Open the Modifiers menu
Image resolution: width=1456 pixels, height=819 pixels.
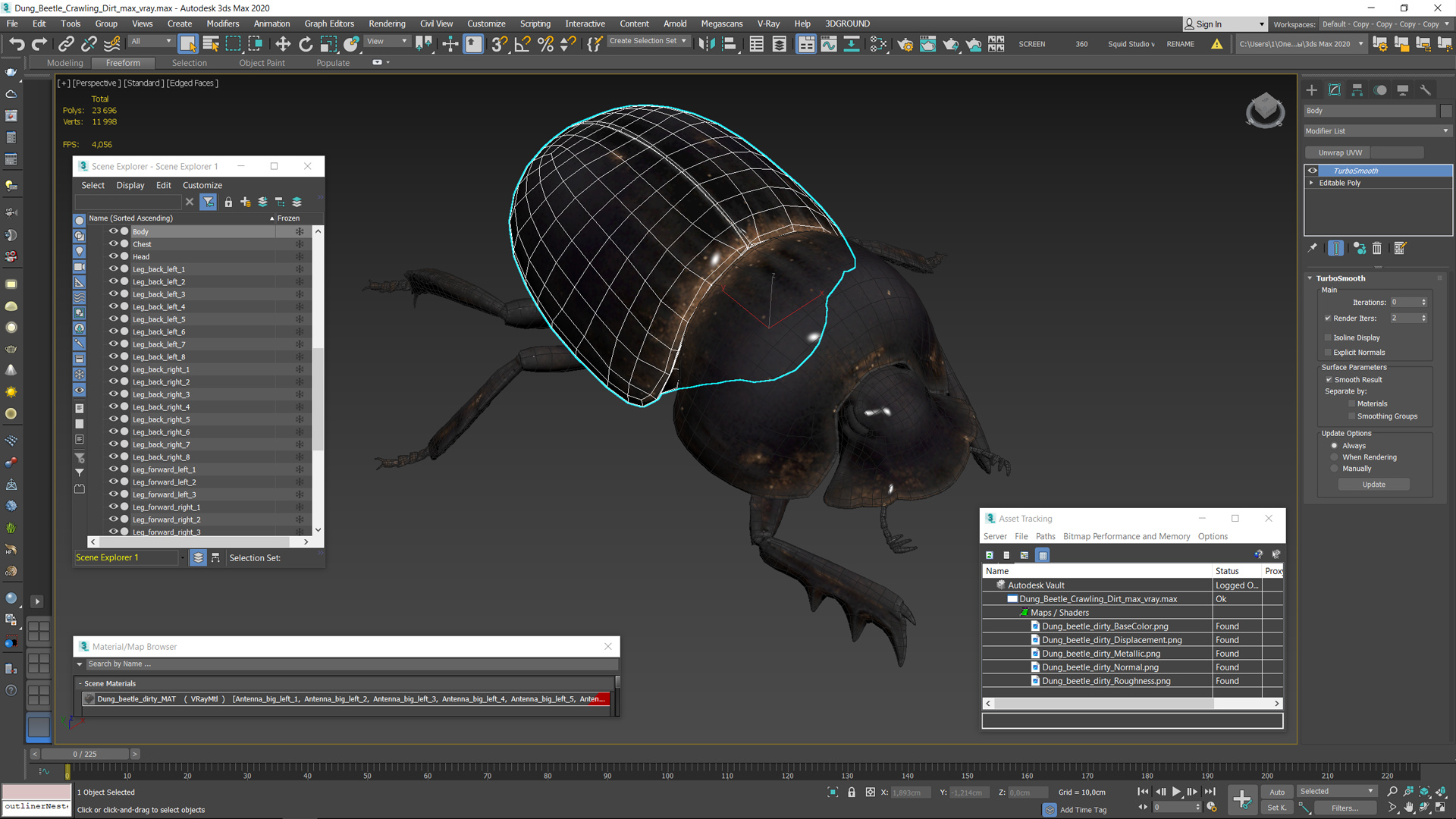(222, 24)
